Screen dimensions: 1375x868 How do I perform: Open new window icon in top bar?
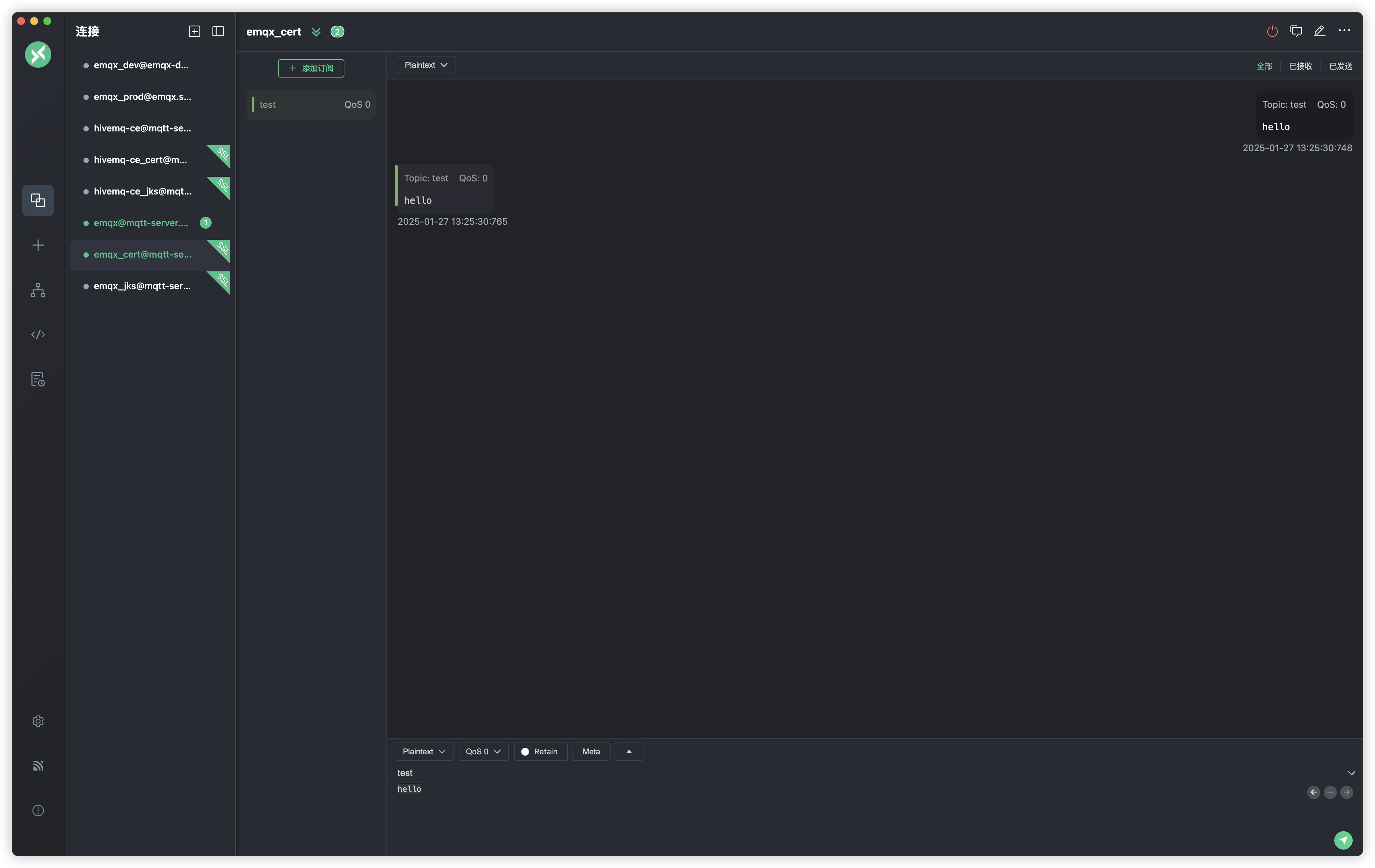pyautogui.click(x=1296, y=32)
